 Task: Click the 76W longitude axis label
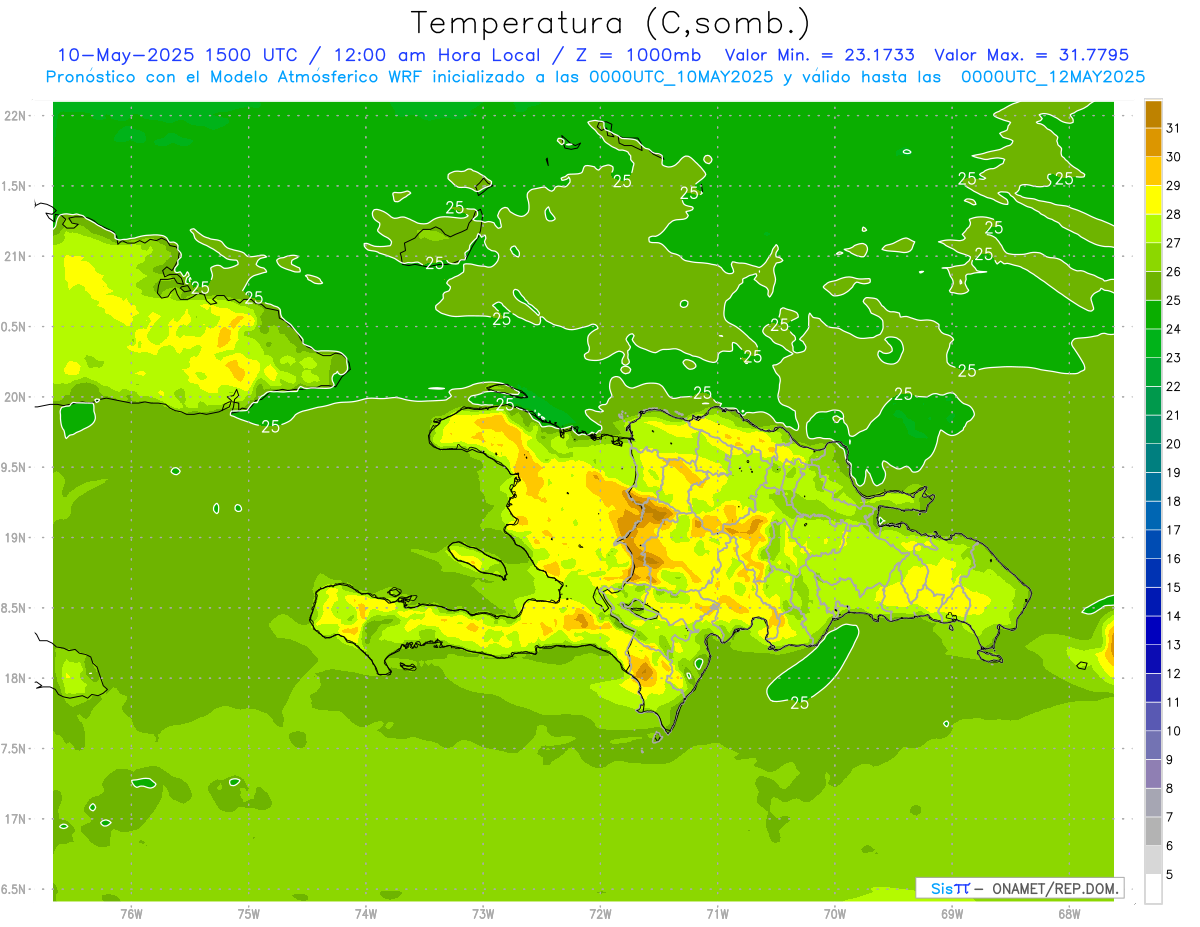pos(131,914)
